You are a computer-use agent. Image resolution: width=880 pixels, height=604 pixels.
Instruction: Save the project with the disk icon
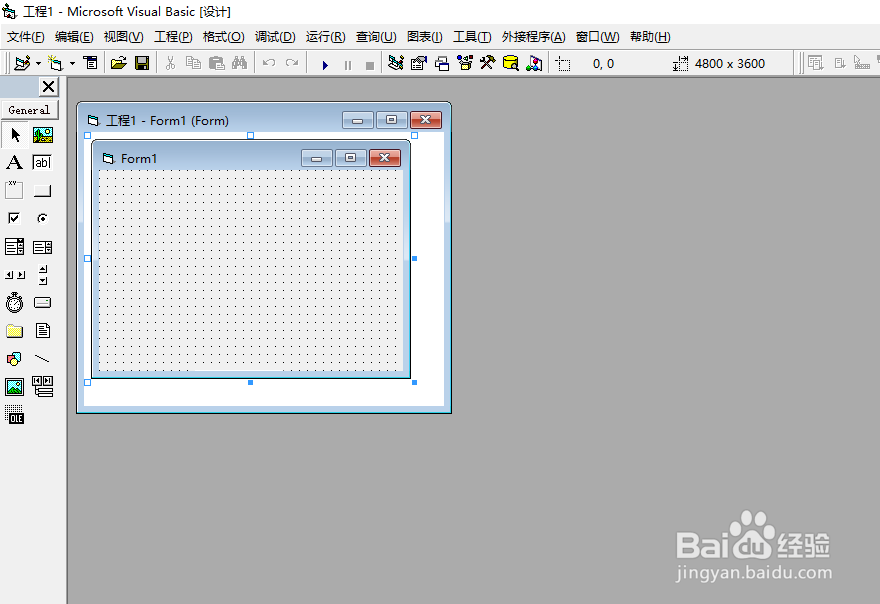[142, 63]
